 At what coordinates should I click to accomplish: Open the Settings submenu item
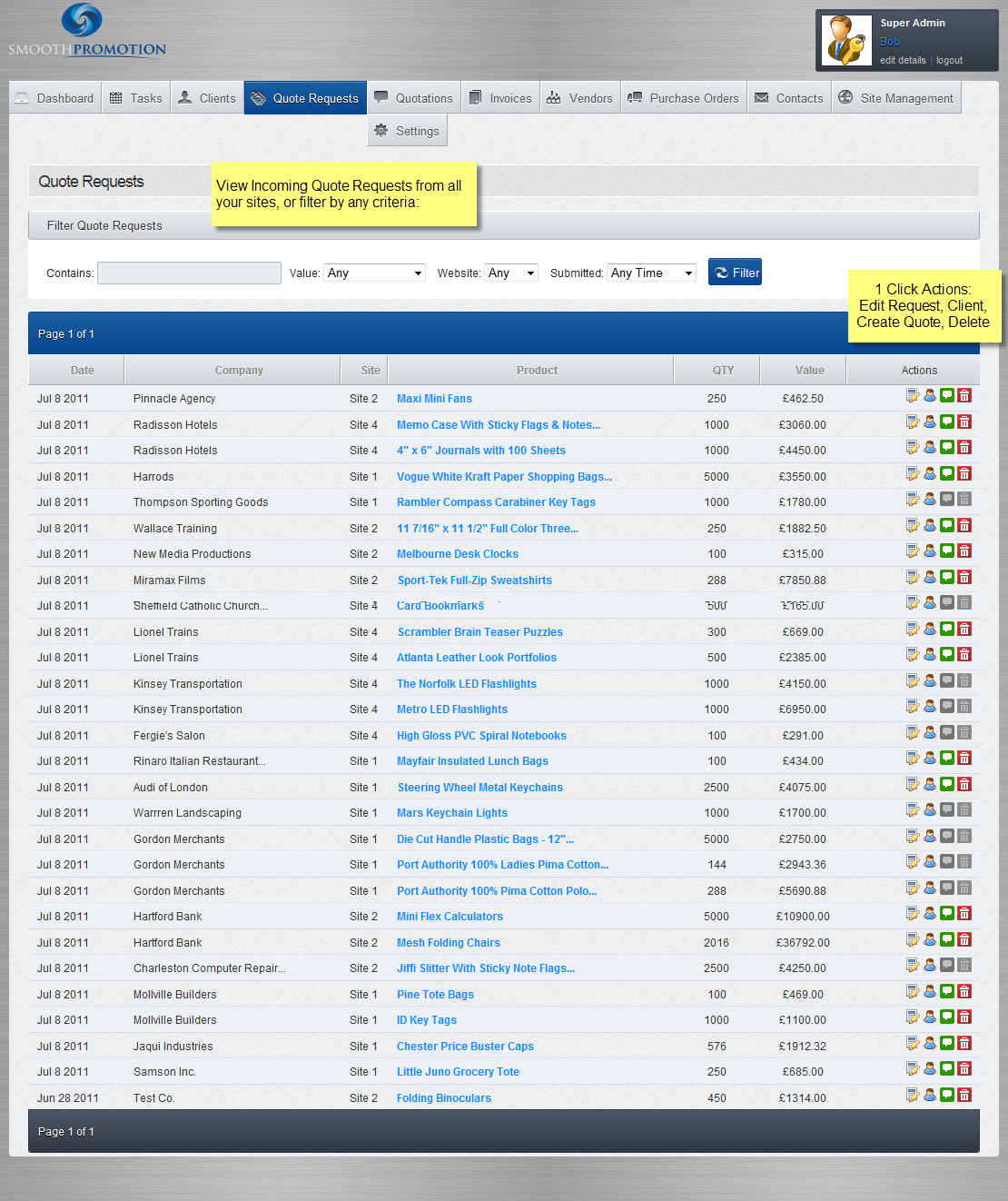(x=407, y=131)
